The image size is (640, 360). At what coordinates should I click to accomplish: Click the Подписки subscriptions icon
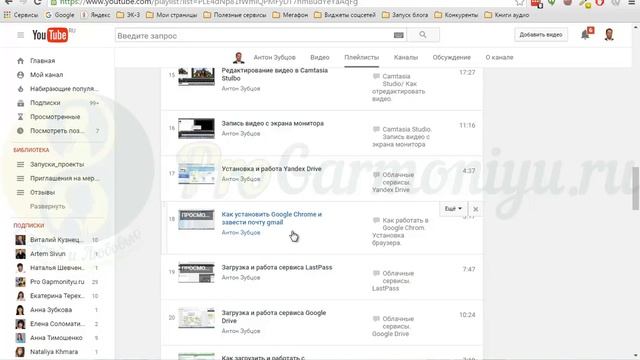click(20, 103)
